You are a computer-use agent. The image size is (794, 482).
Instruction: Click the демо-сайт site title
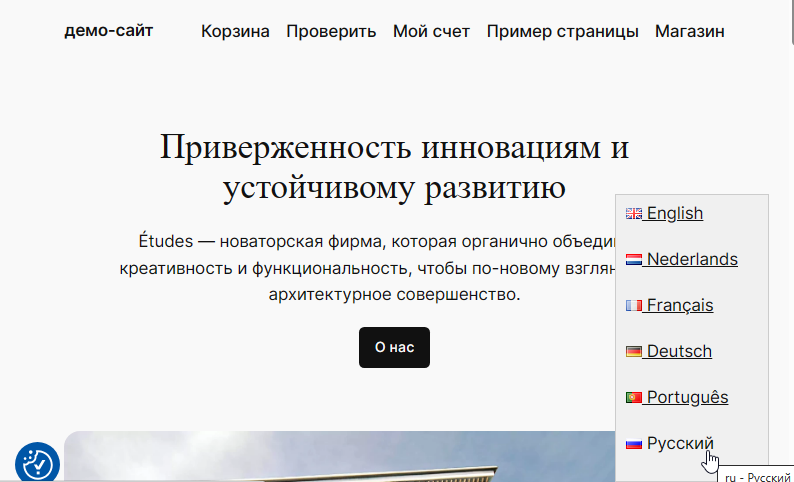point(109,31)
